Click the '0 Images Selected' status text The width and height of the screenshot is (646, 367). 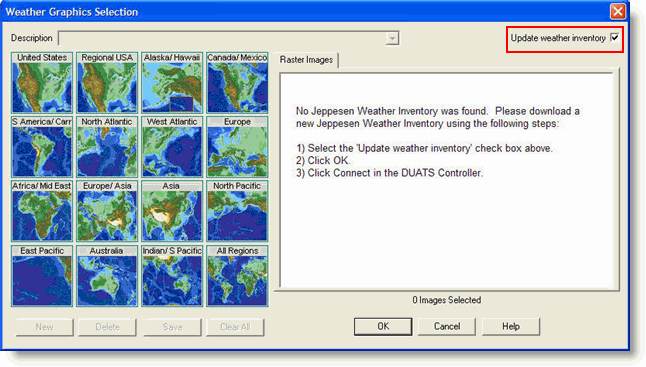point(447,300)
